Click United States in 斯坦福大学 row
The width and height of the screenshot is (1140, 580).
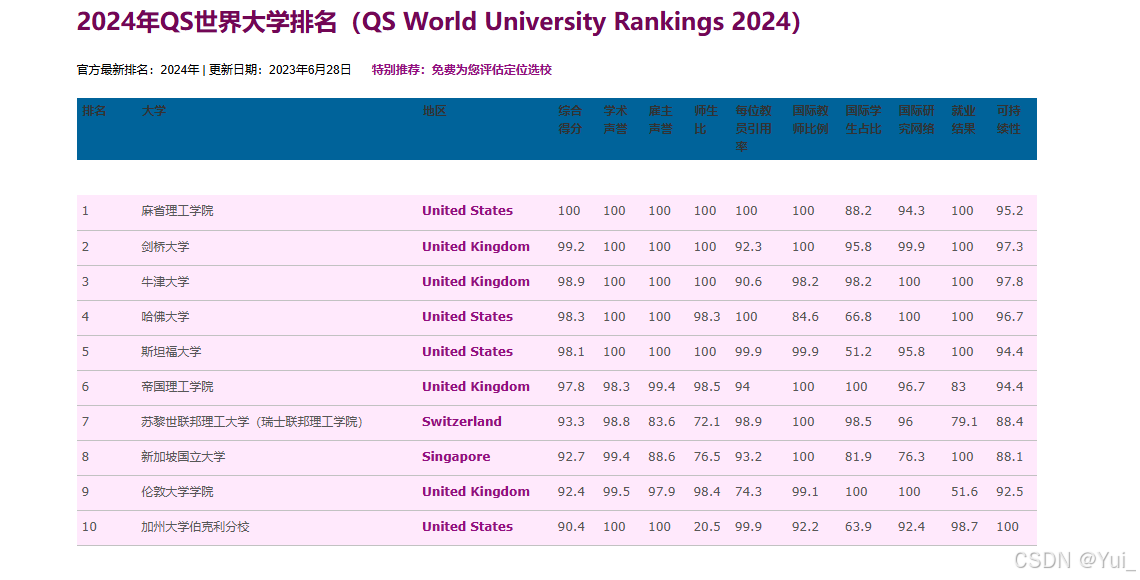467,351
